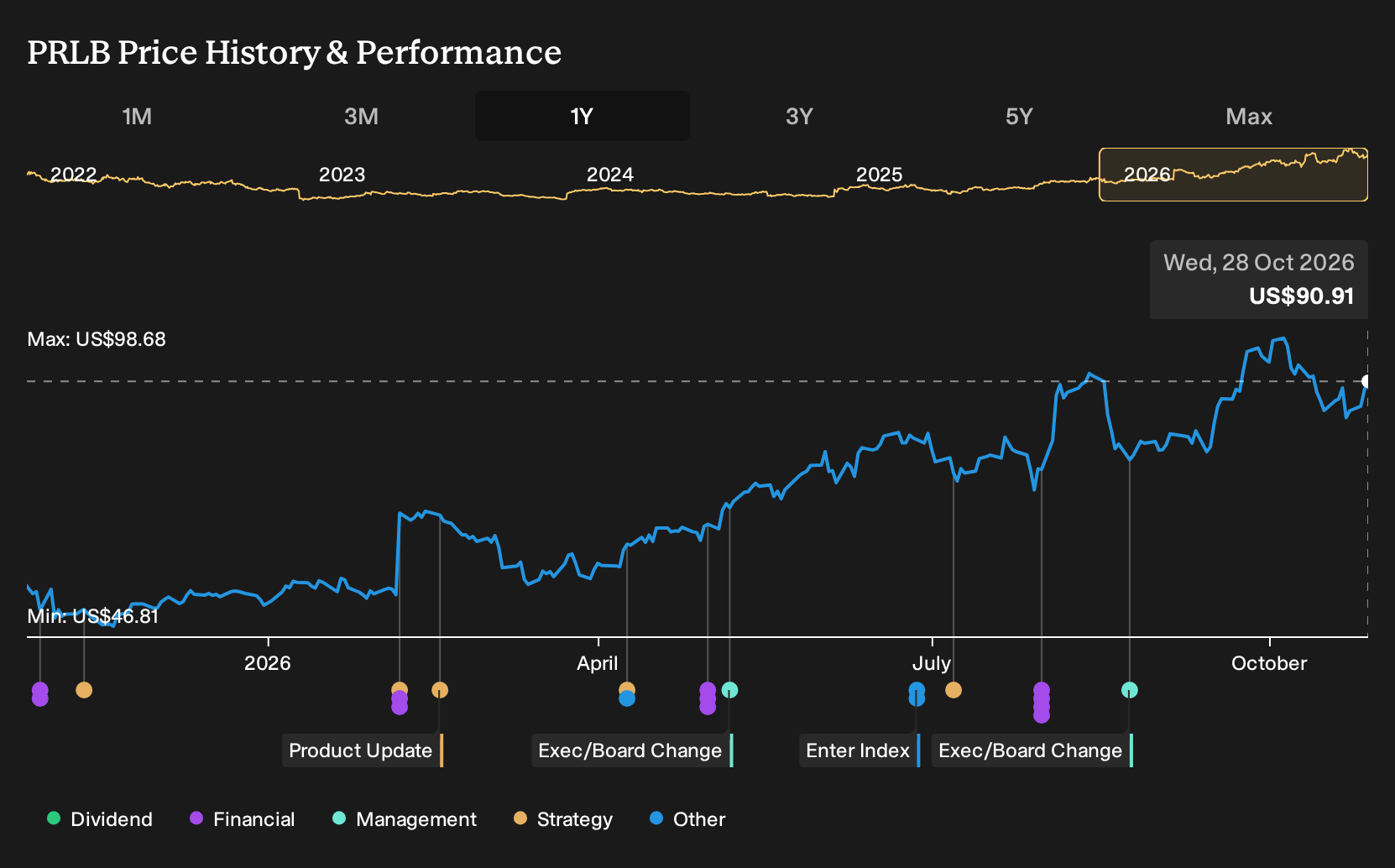Switch to the 5Y time range
This screenshot has height=868, width=1395.
[1019, 116]
